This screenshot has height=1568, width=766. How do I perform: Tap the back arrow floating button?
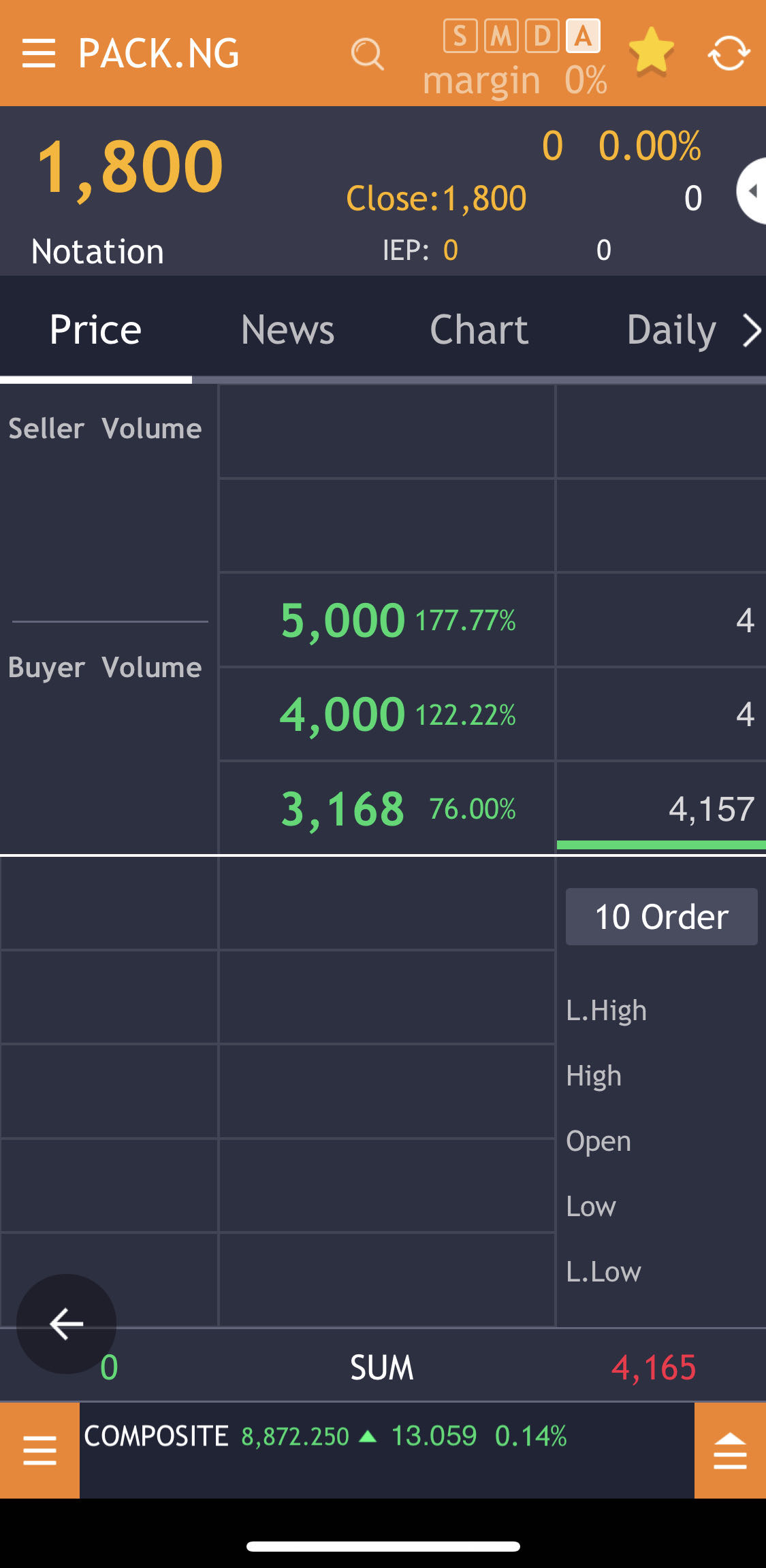pos(66,1324)
